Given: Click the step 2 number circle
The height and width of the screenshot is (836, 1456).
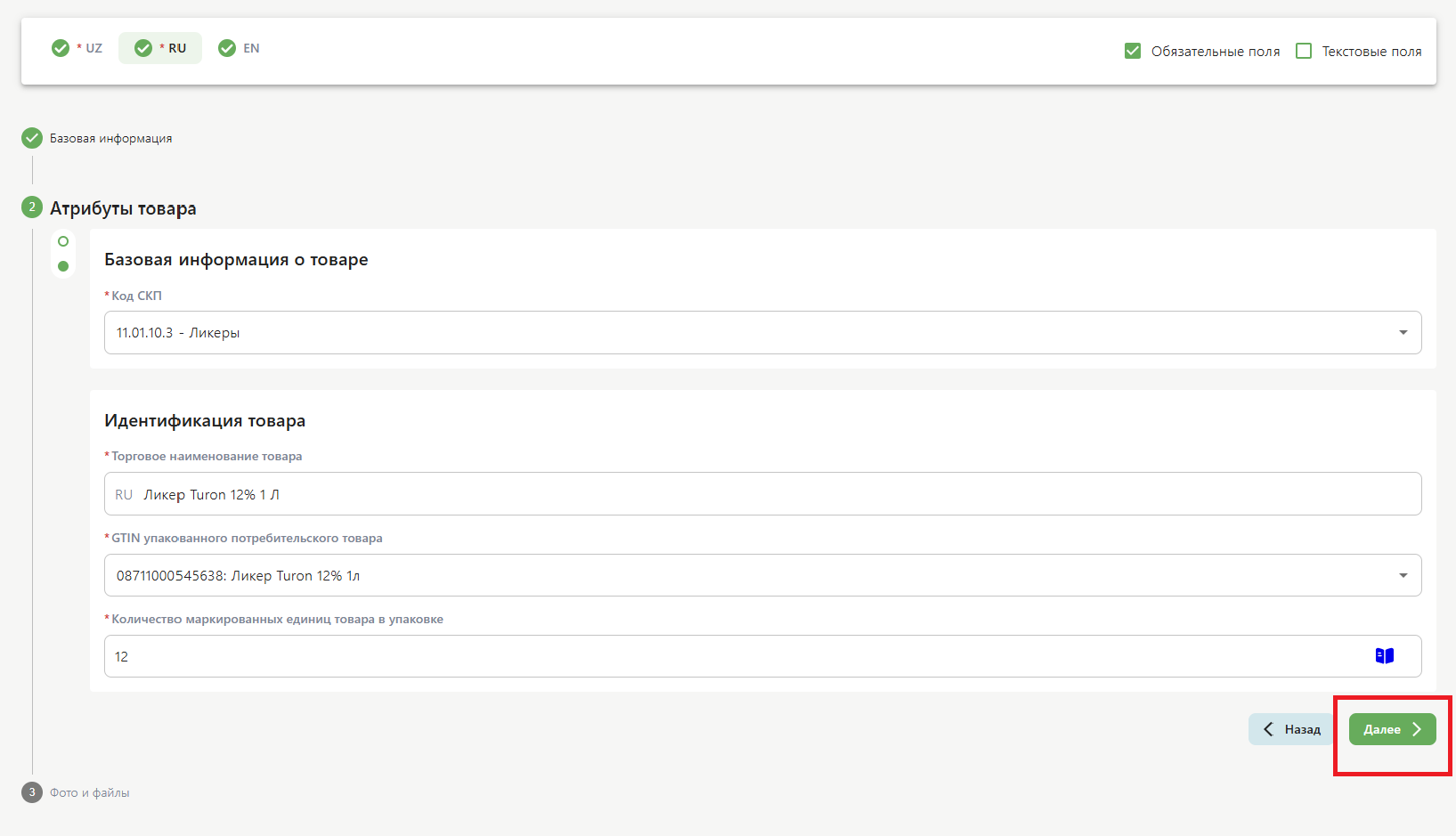Looking at the screenshot, I should [32, 207].
